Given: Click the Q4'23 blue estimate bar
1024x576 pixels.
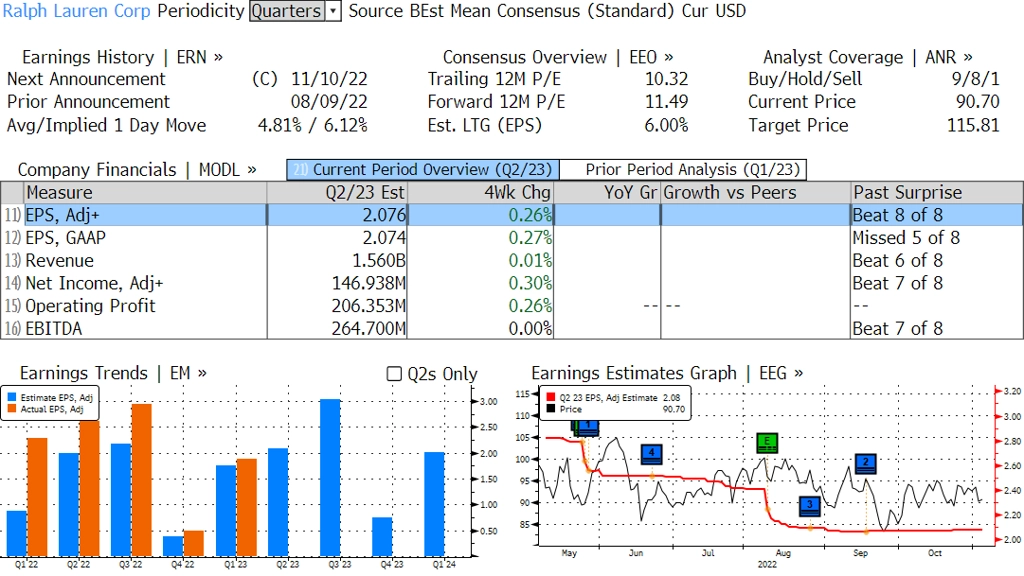Looking at the screenshot, I should 382,537.
